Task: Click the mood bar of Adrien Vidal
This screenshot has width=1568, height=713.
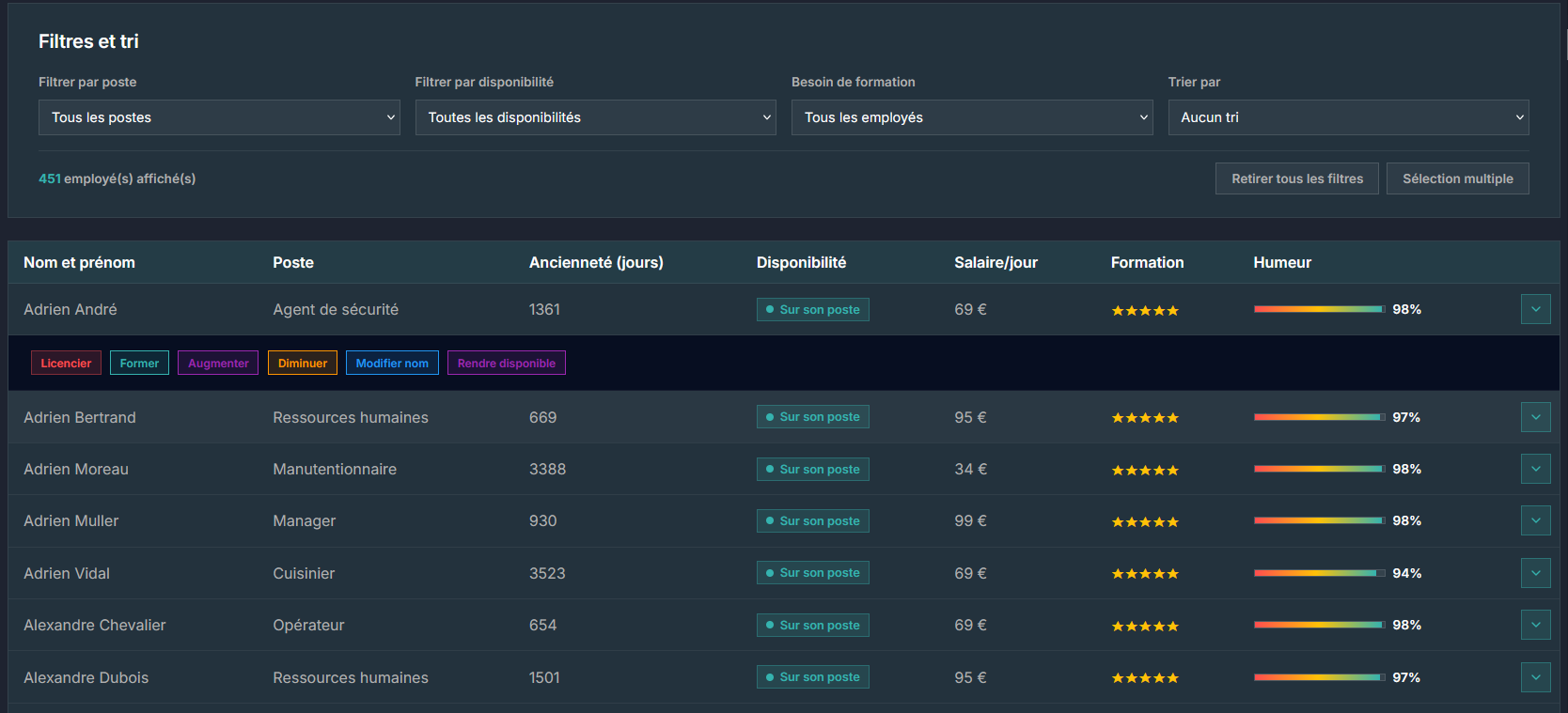Action: tap(1319, 573)
